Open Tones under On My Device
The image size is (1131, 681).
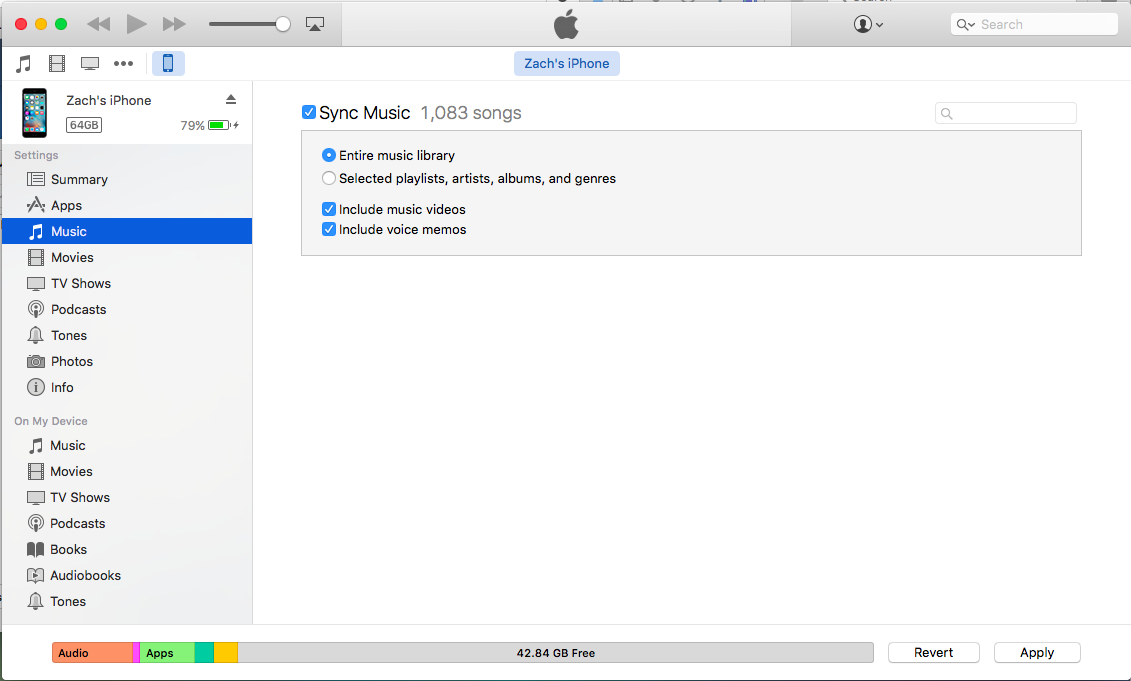pos(127,601)
